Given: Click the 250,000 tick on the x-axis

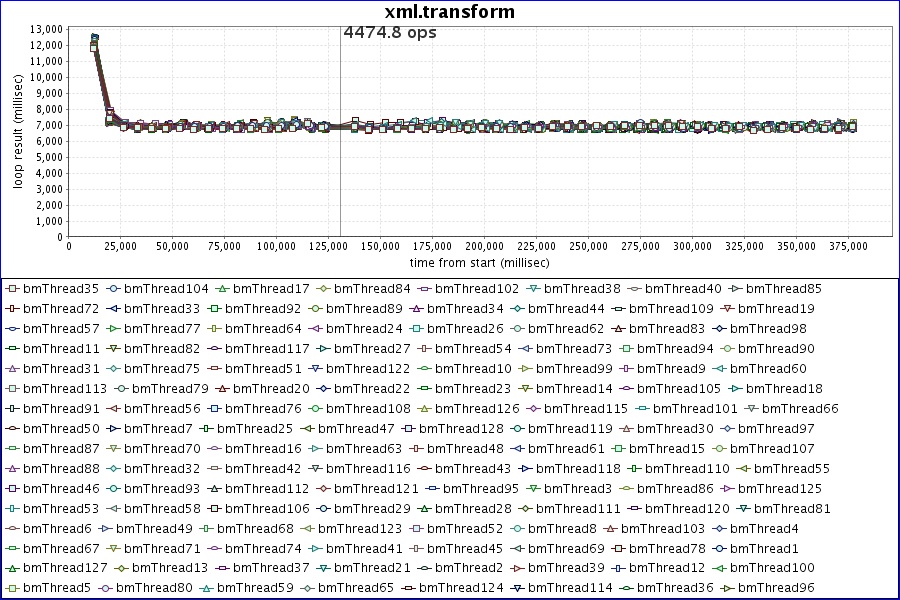Looking at the screenshot, I should (588, 245).
